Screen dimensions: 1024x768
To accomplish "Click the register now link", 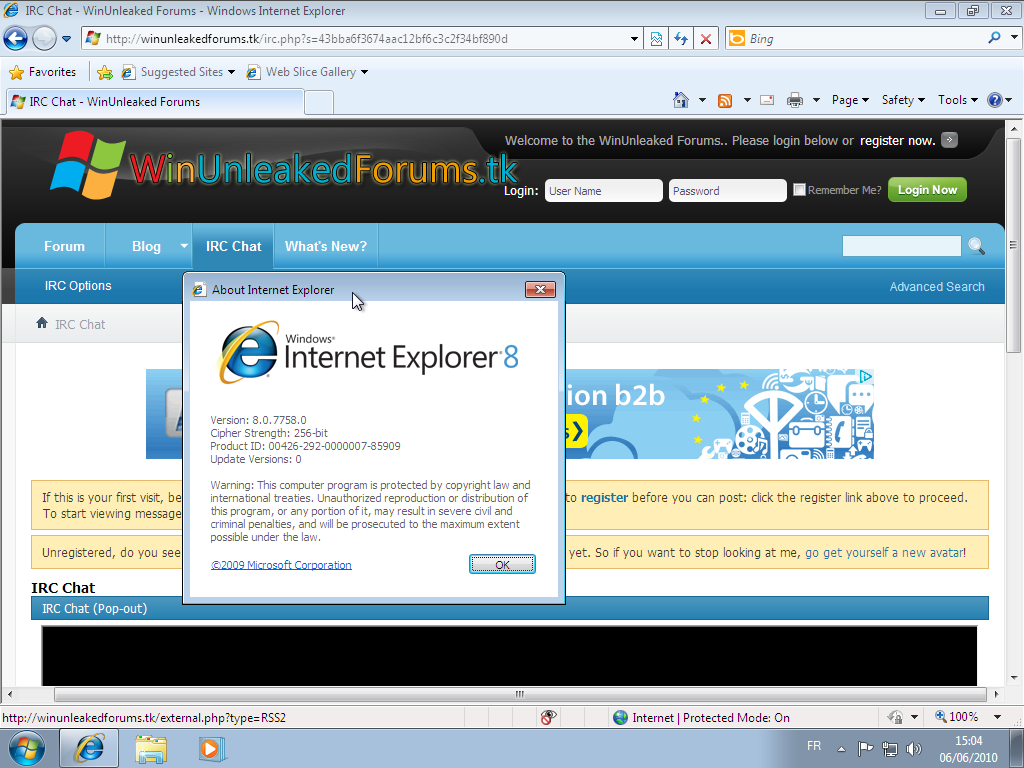I will pyautogui.click(x=897, y=140).
